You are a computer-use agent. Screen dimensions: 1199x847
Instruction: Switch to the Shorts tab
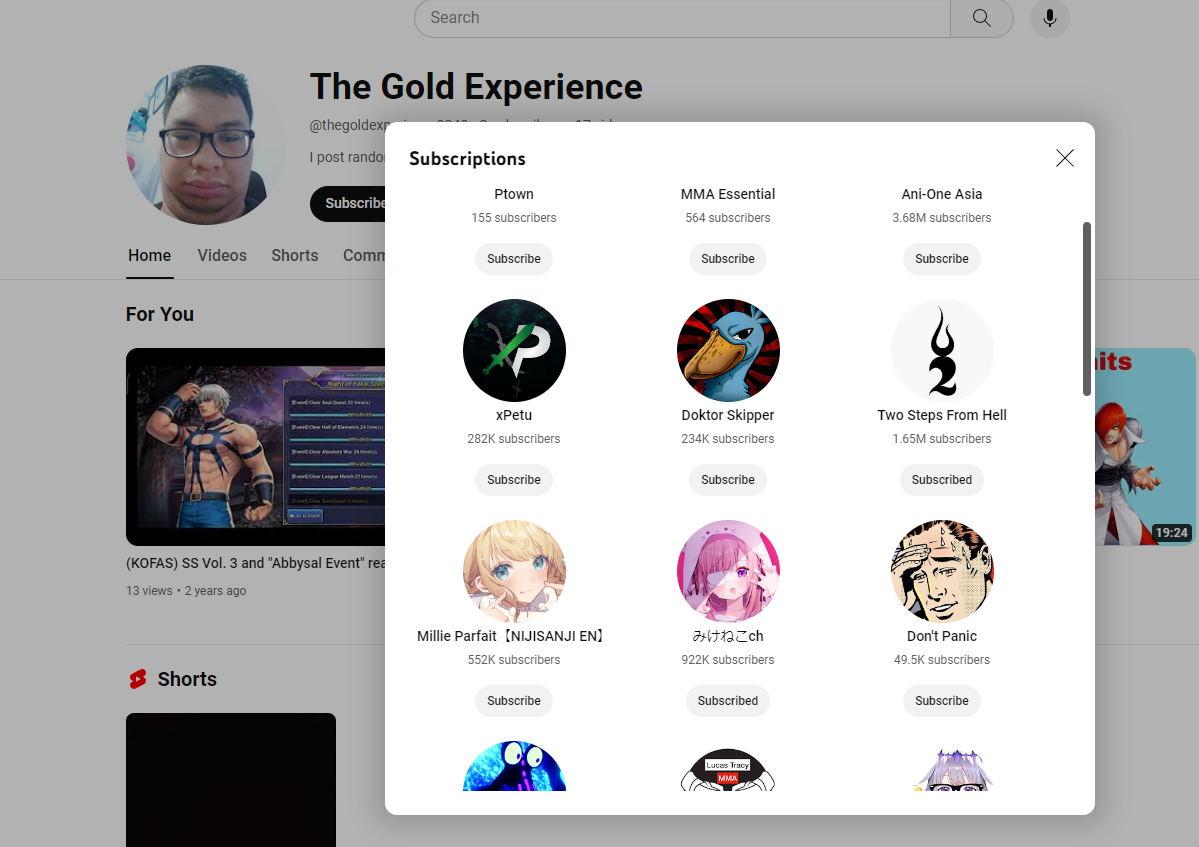click(294, 255)
